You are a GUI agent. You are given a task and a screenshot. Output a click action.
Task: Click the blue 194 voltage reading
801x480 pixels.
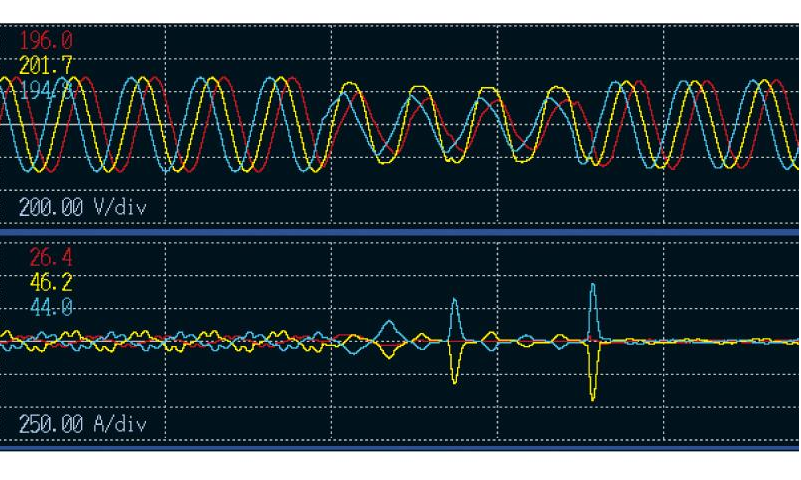pos(47,91)
